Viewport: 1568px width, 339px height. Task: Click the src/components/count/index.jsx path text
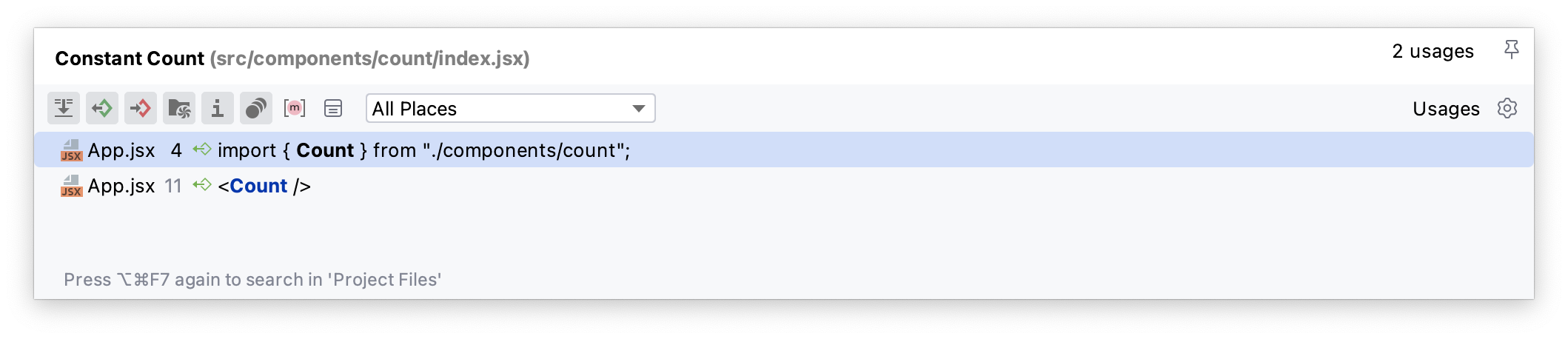[x=369, y=58]
